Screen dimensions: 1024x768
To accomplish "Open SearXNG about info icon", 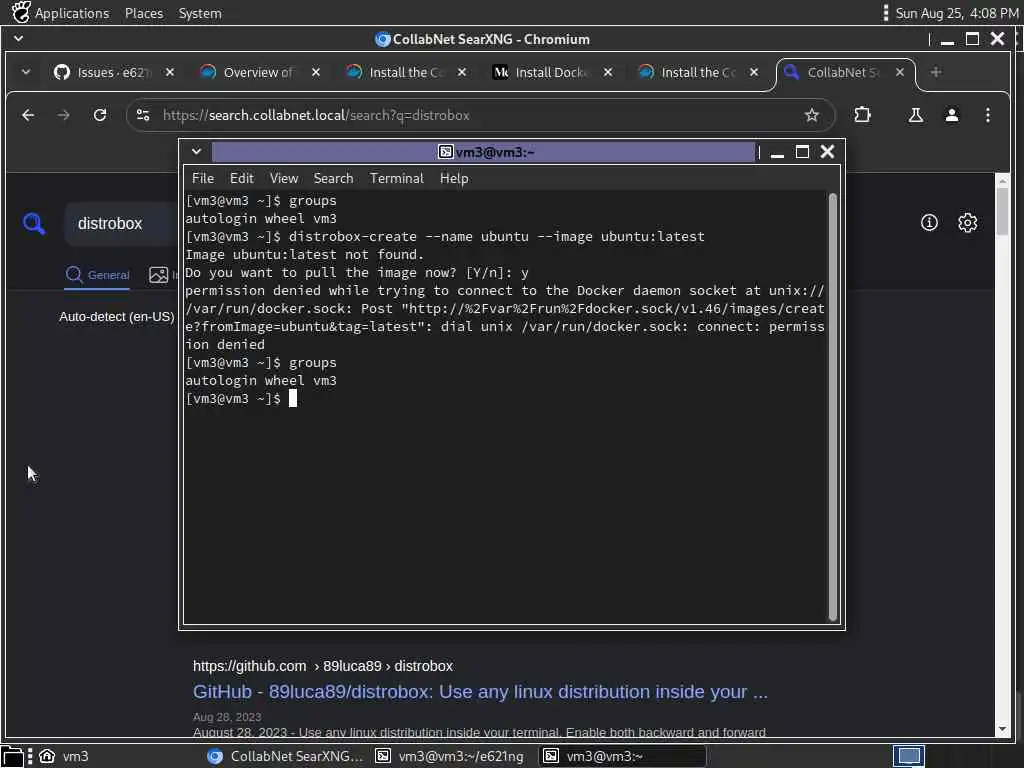I will point(929,223).
